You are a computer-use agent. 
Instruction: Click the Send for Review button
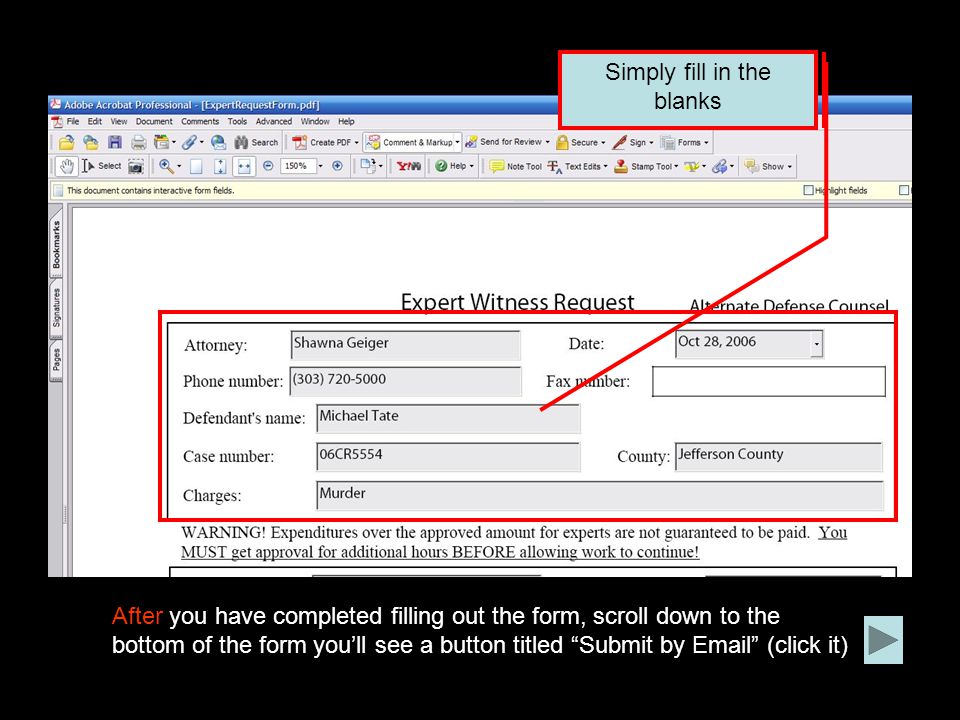(508, 142)
